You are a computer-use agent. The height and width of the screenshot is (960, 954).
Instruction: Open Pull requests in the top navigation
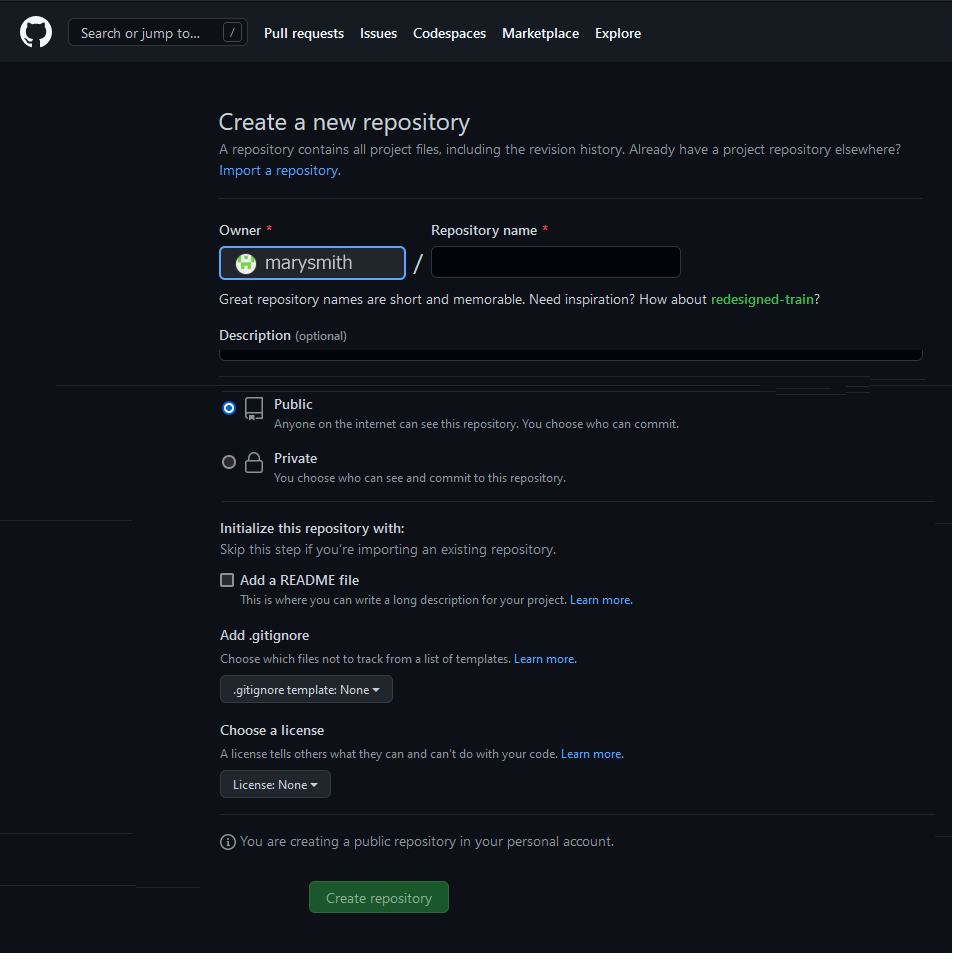(304, 33)
